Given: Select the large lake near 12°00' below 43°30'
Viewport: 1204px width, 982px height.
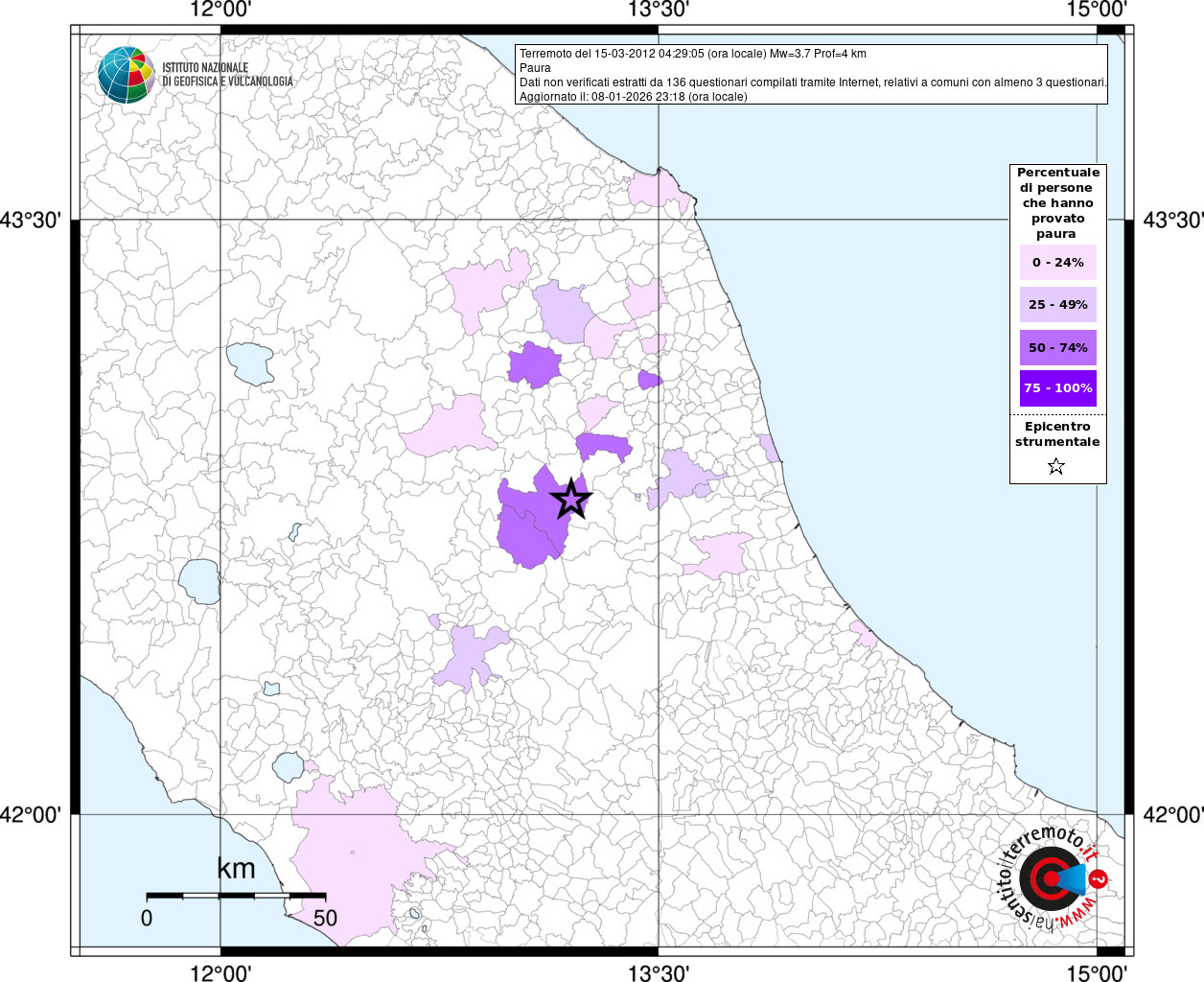Looking at the screenshot, I should pos(250,363).
